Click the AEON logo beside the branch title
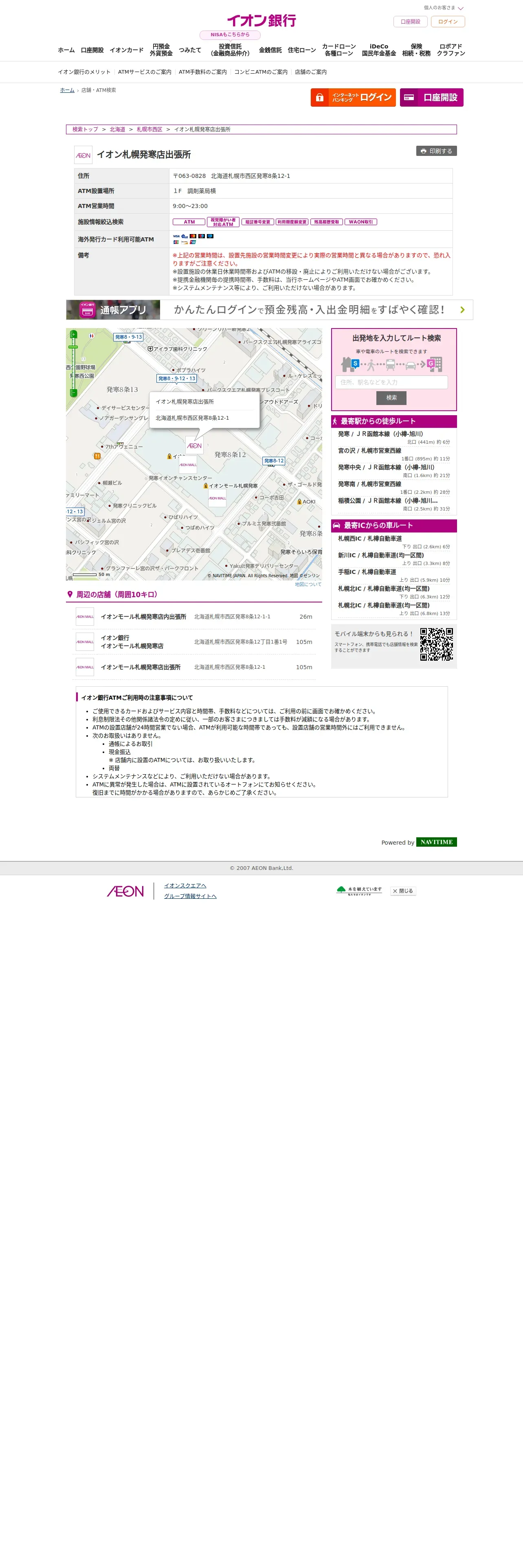Screen dimensions: 523x1568 pos(84,155)
